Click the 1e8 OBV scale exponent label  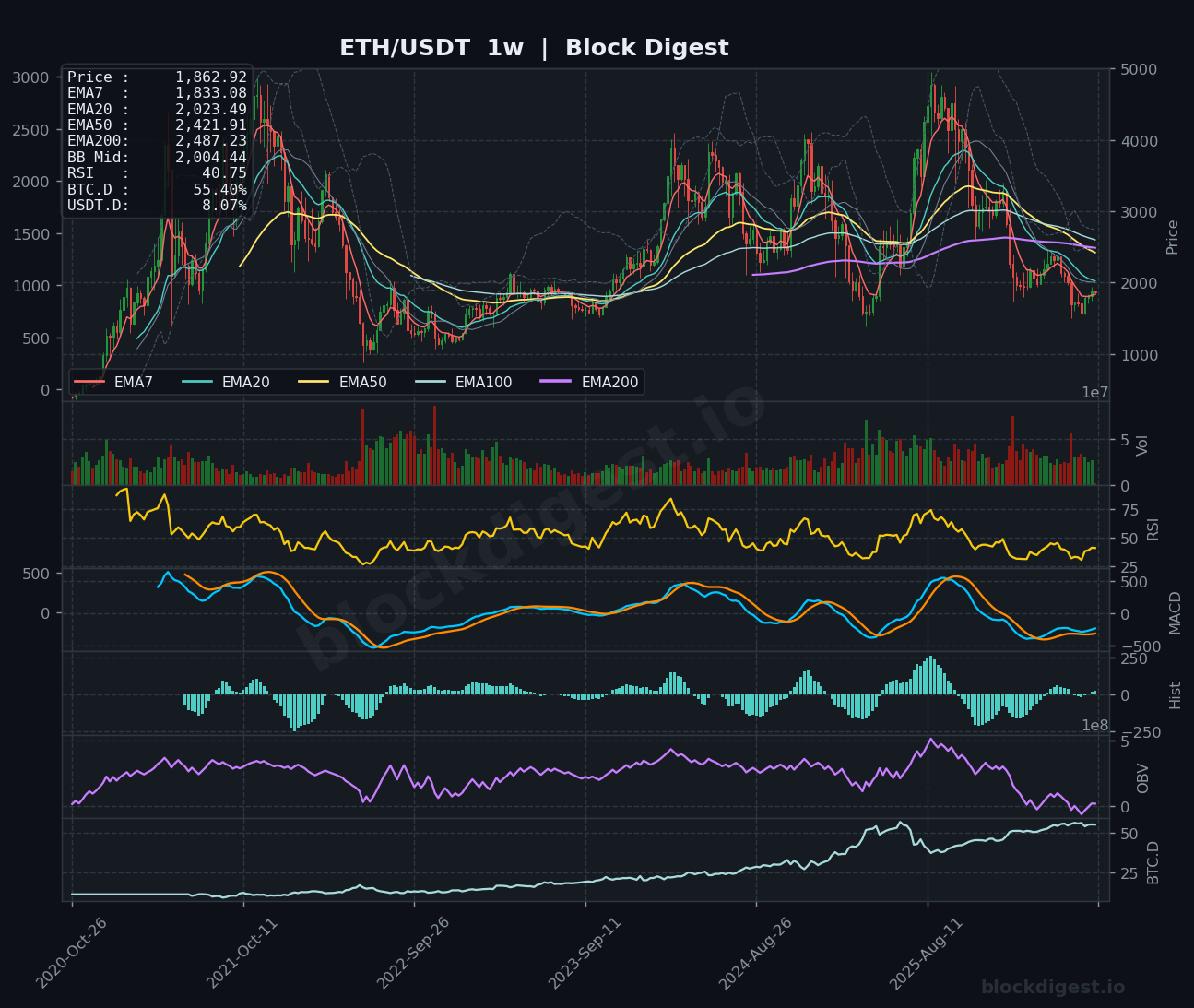coord(1095,726)
